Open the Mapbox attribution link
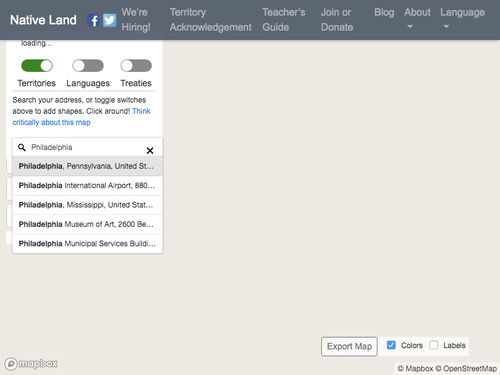Image resolution: width=500 pixels, height=375 pixels. coord(415,368)
